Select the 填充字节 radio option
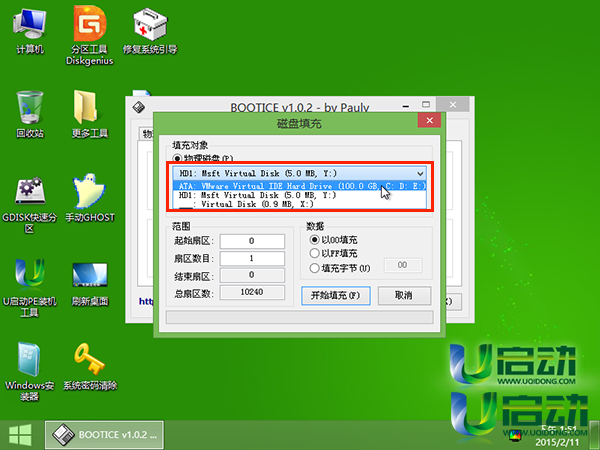Image resolution: width=600 pixels, height=450 pixels. tap(314, 268)
